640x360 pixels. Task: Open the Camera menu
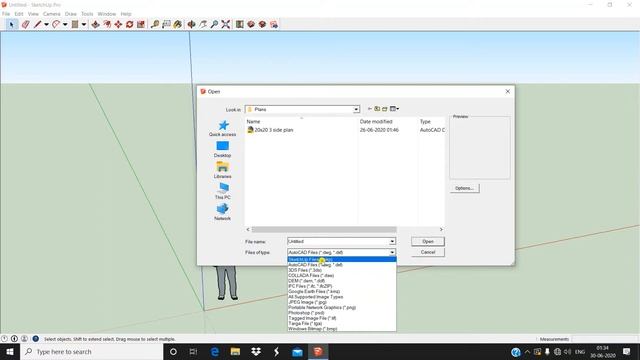click(x=51, y=14)
